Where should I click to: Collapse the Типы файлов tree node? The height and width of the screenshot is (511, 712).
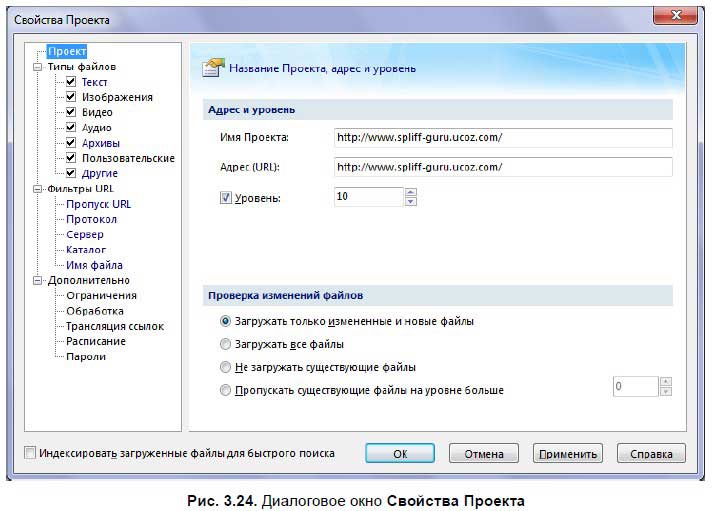(x=37, y=67)
